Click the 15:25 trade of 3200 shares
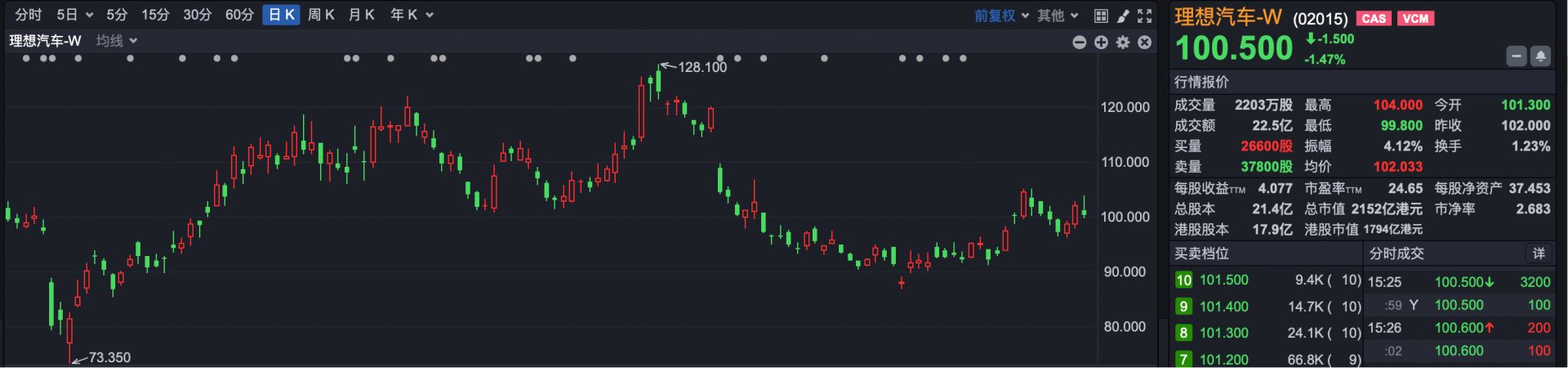The image size is (1568, 368). click(1459, 282)
